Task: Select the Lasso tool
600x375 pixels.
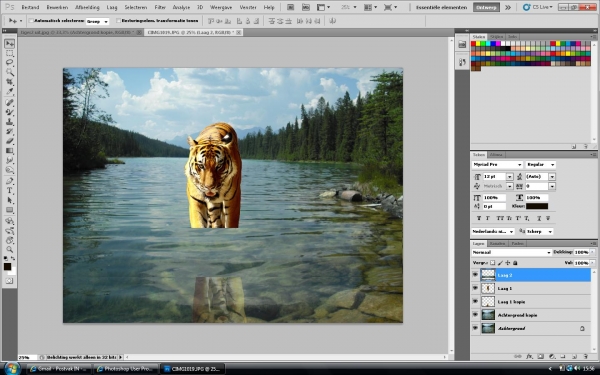Action: click(x=10, y=62)
